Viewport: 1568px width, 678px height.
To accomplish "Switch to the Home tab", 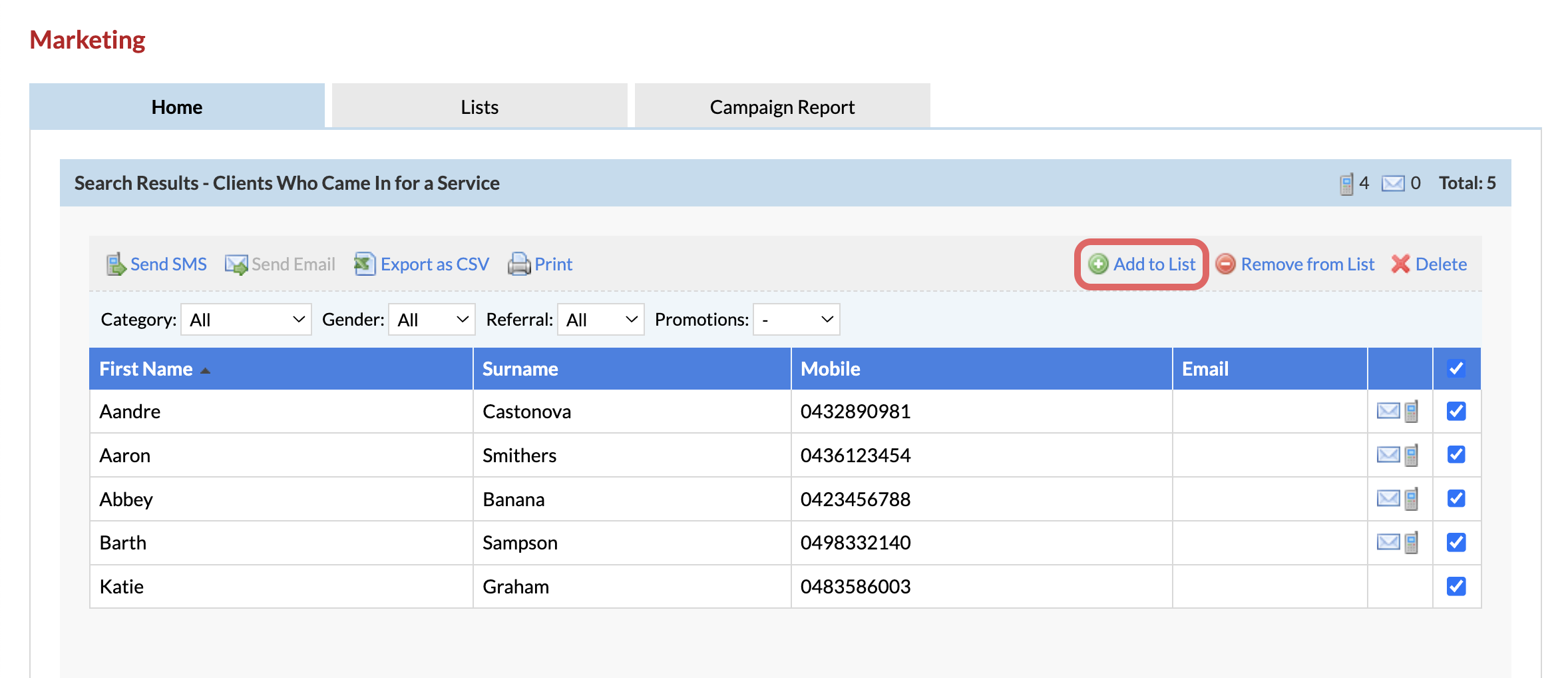I will (177, 107).
